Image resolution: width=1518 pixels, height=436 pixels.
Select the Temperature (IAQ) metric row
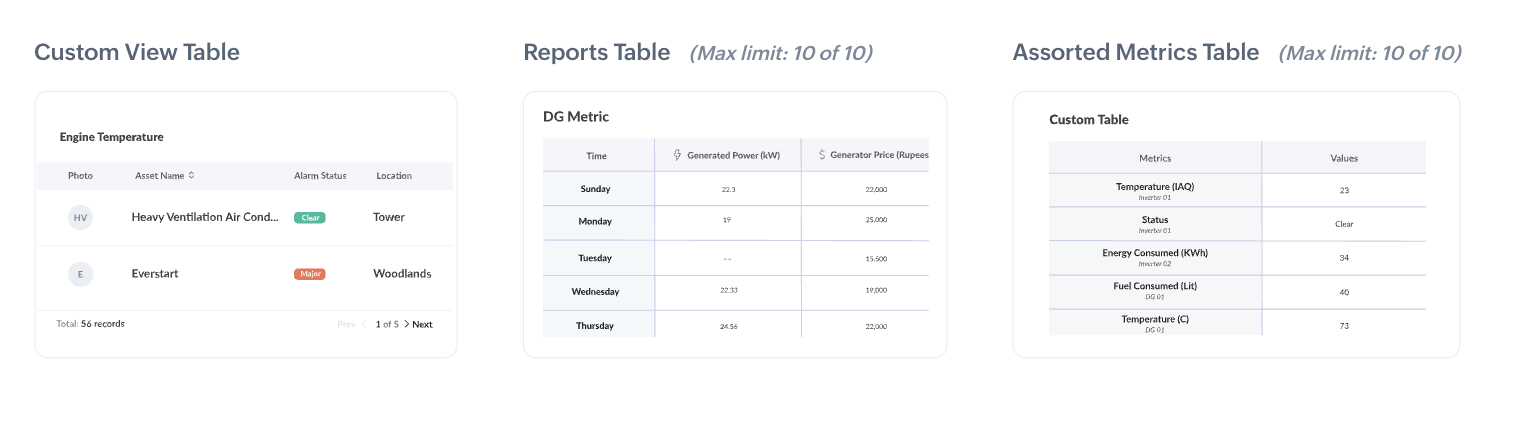click(x=1154, y=189)
